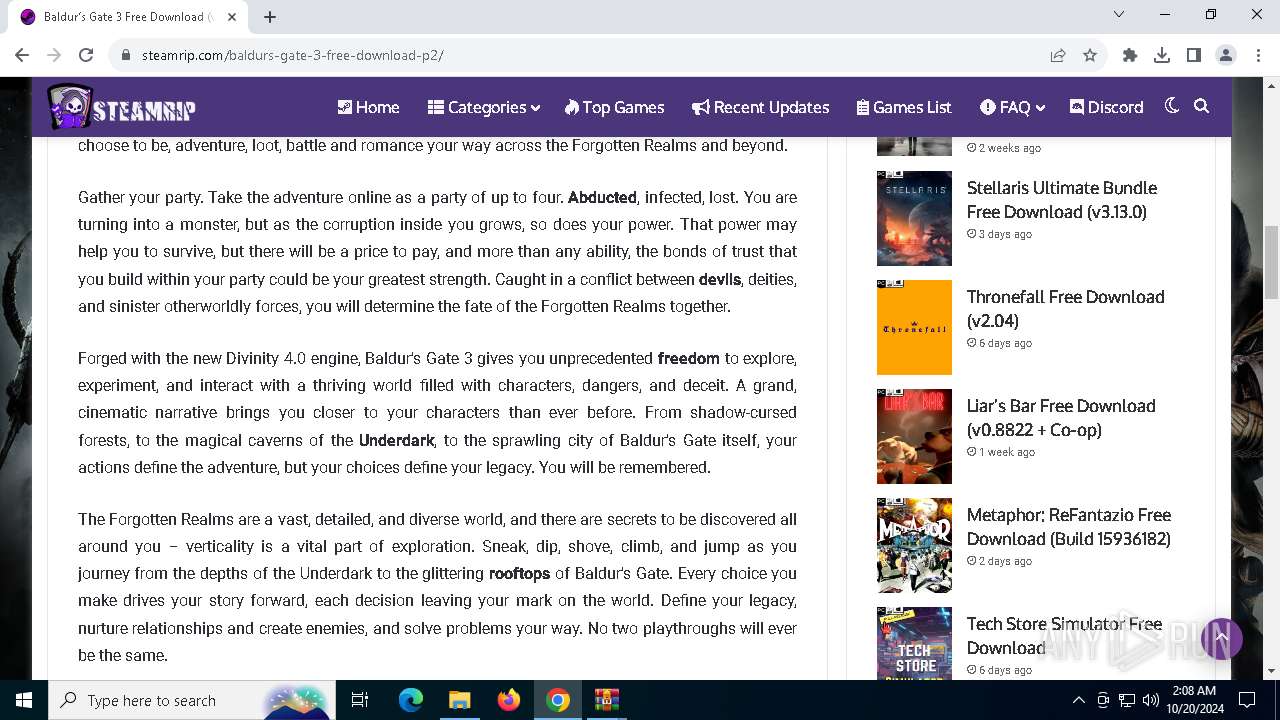
Task: Launch Firefox from taskbar
Action: click(x=508, y=700)
